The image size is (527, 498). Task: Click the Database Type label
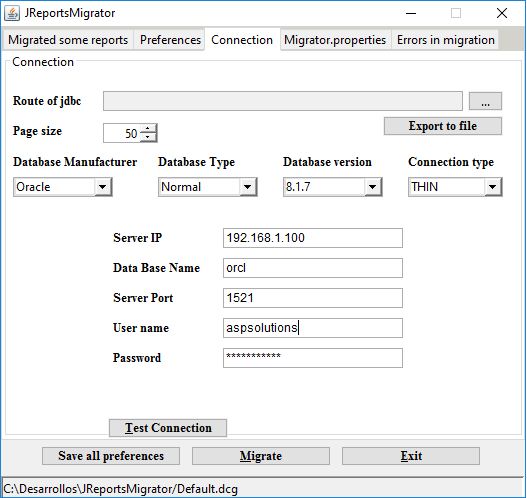[196, 162]
